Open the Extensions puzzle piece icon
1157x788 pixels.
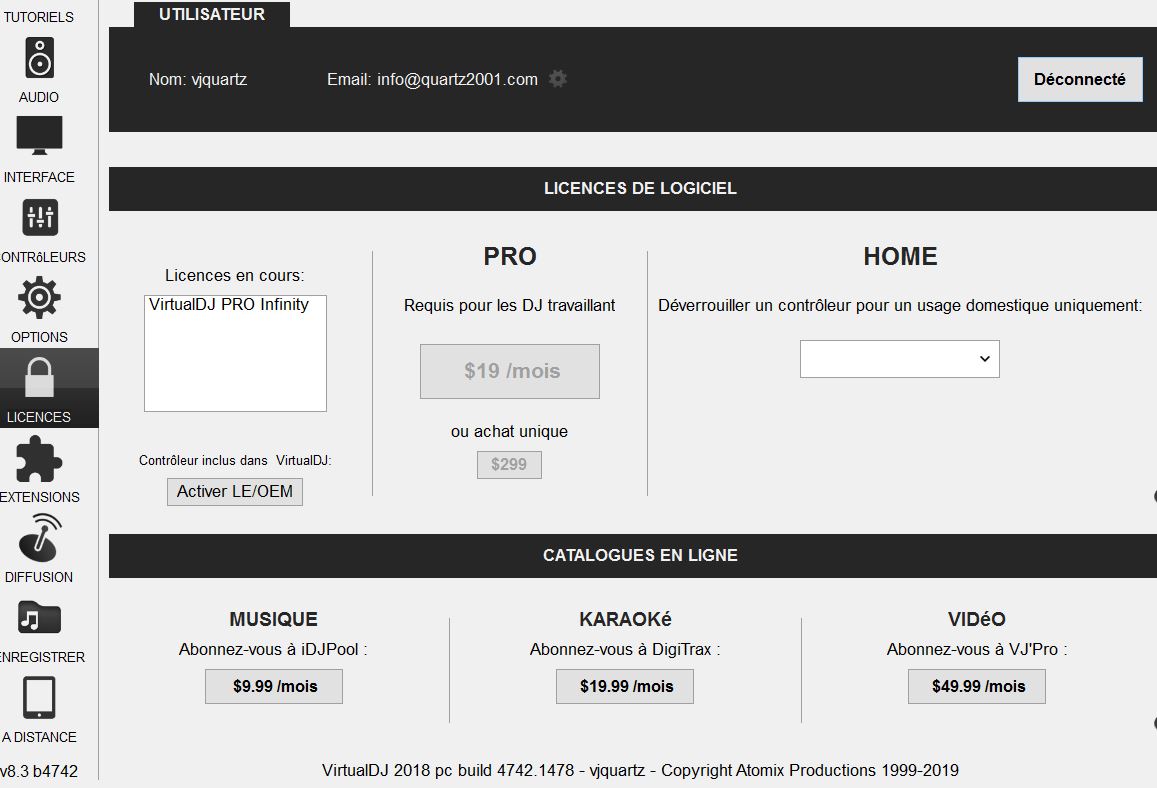click(x=40, y=459)
